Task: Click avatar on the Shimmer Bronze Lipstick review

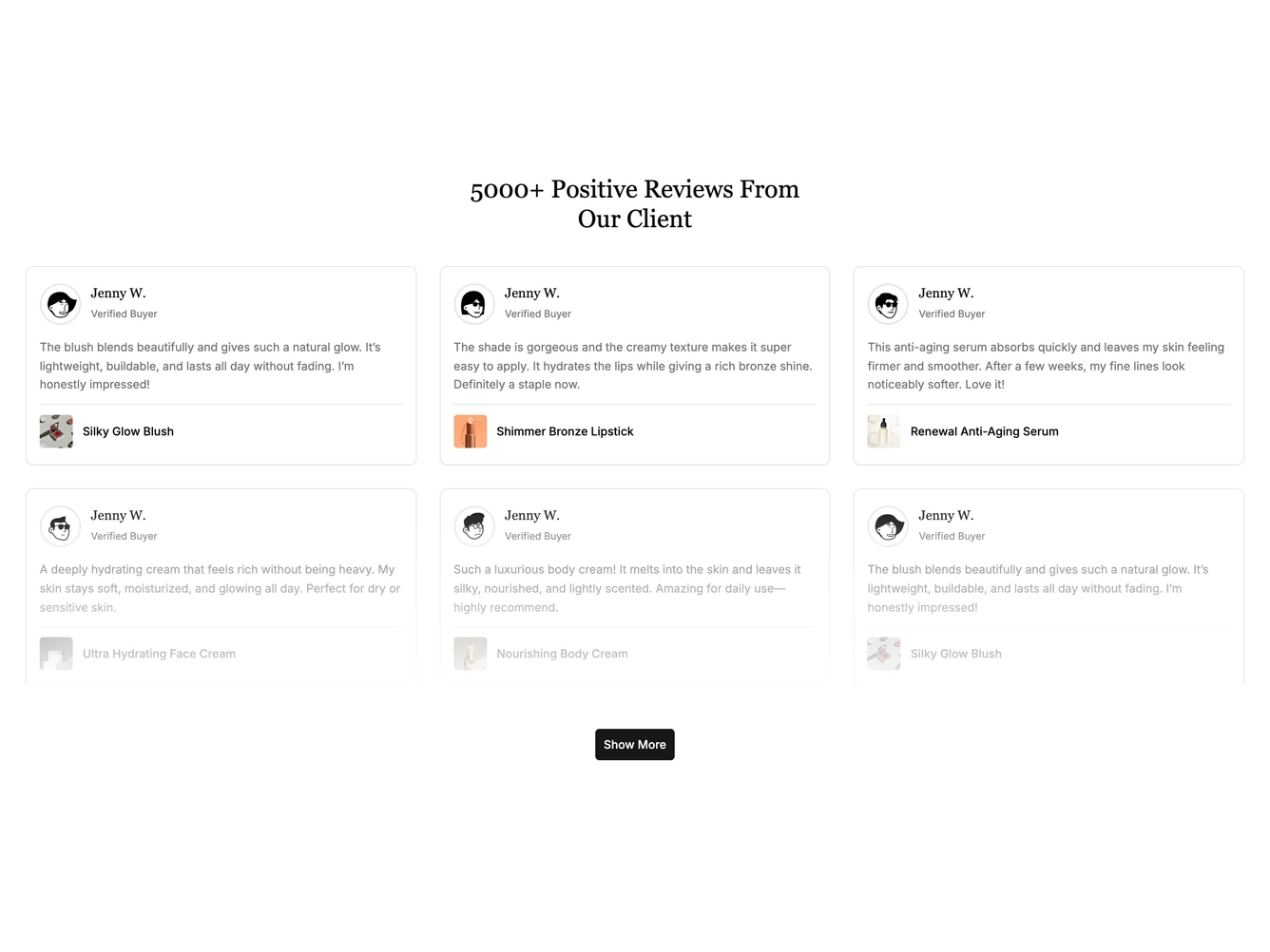Action: [473, 304]
